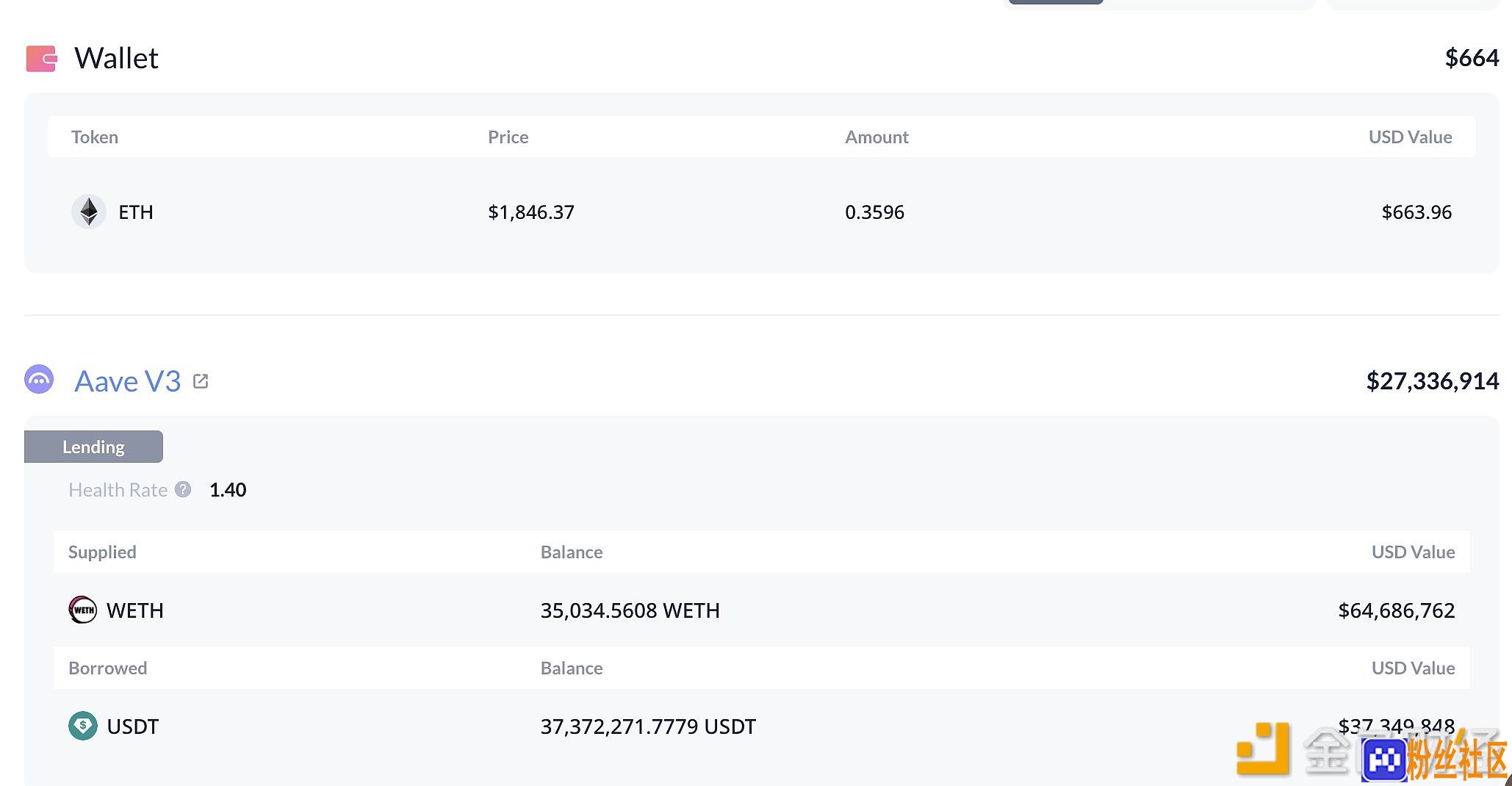Image resolution: width=1512 pixels, height=786 pixels.
Task: Click the ETH token name
Action: pyautogui.click(x=136, y=212)
